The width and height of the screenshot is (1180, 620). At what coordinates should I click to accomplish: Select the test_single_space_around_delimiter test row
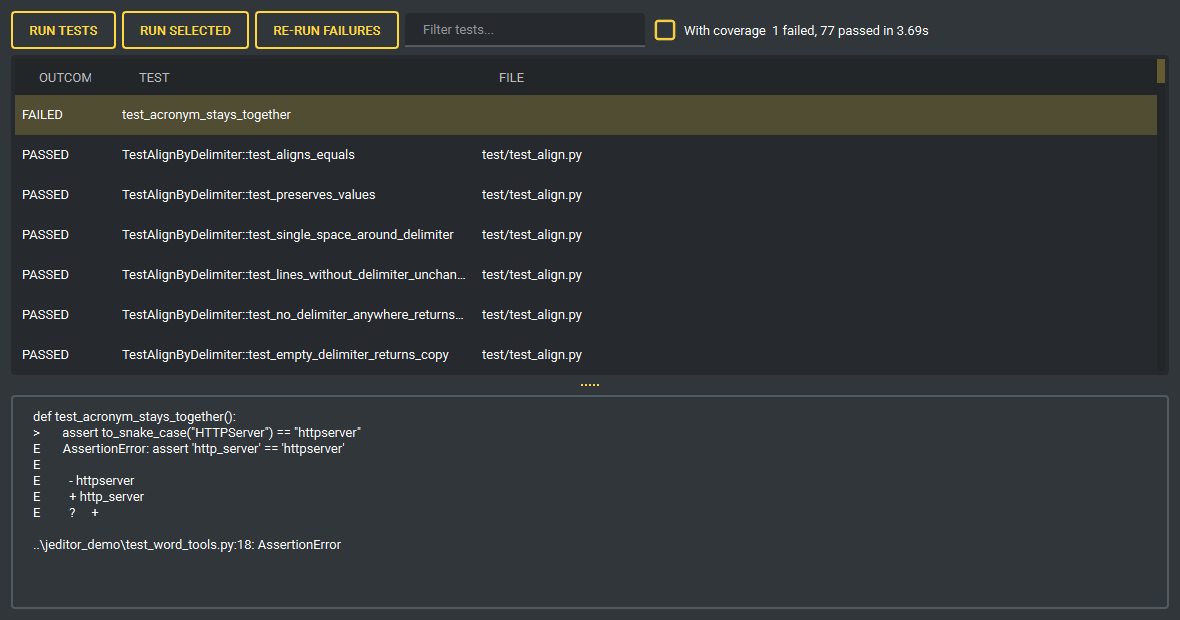click(585, 235)
